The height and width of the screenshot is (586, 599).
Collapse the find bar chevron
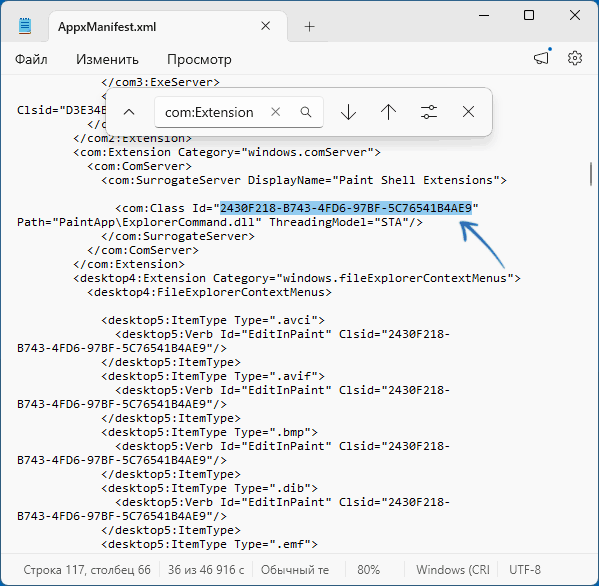129,112
